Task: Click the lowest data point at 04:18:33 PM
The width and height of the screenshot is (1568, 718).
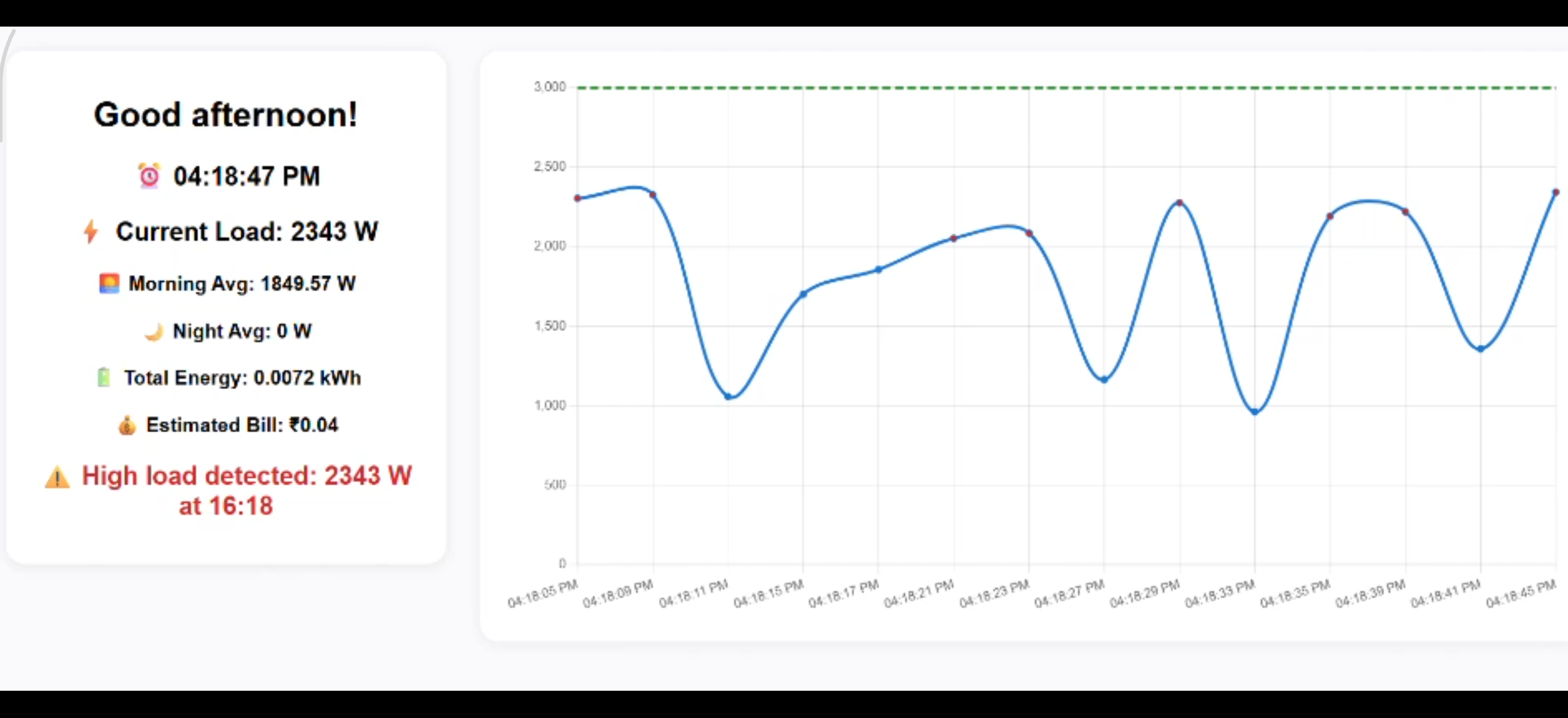Action: tap(1254, 412)
